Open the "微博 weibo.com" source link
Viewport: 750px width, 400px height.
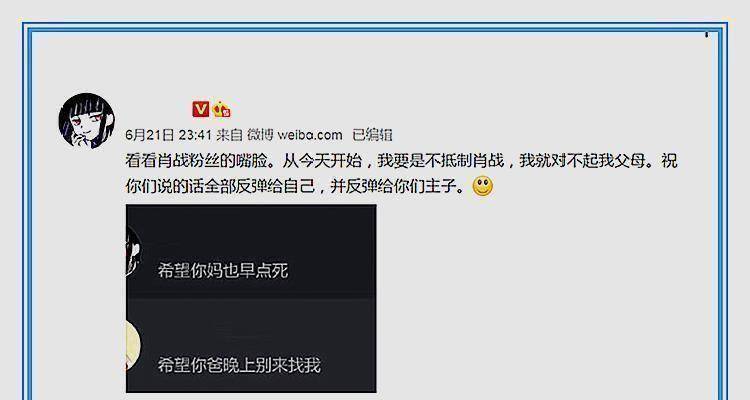coord(295,135)
